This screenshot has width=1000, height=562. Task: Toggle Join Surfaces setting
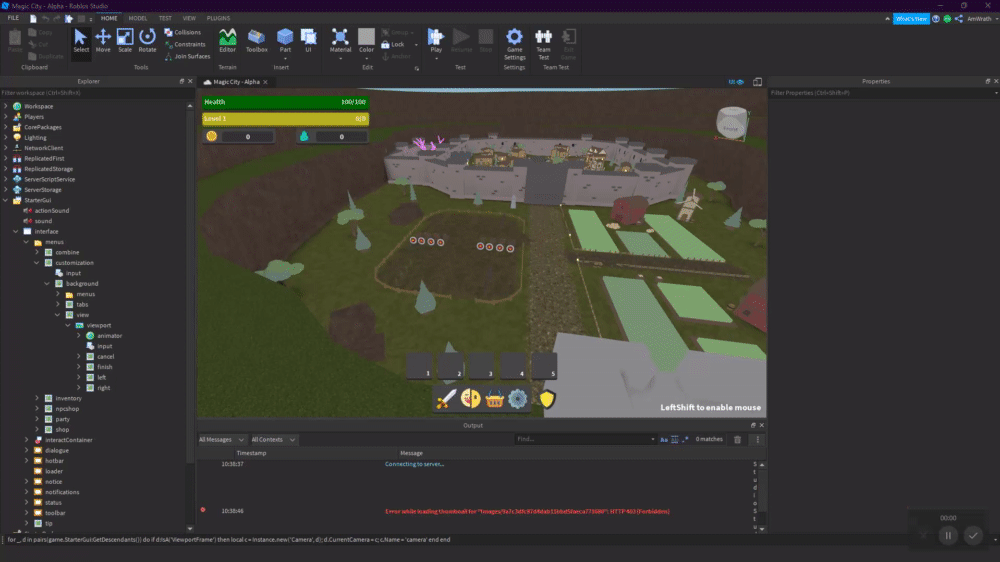(x=188, y=56)
